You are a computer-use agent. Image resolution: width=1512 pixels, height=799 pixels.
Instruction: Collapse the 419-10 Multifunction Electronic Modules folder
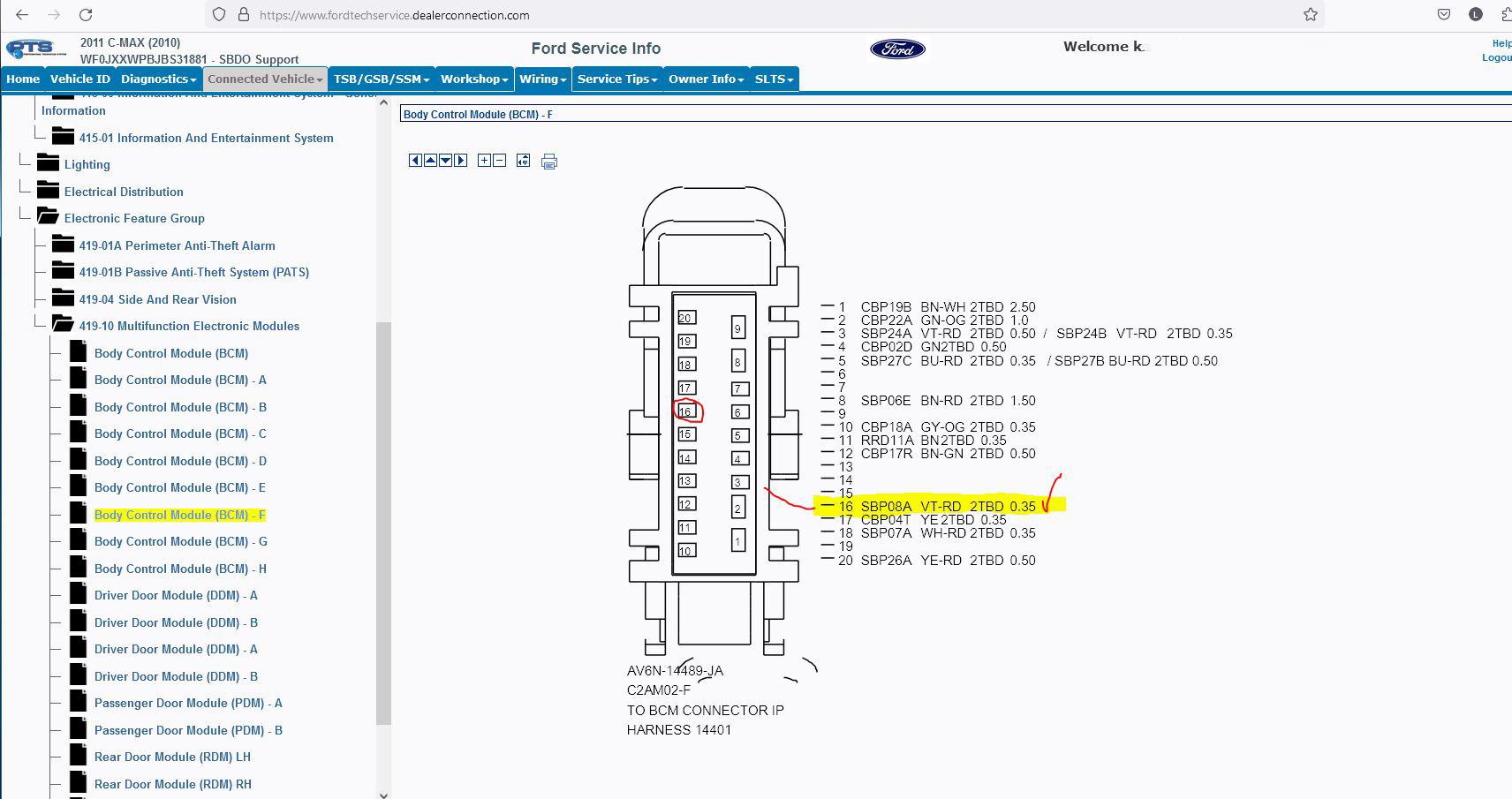pos(63,324)
